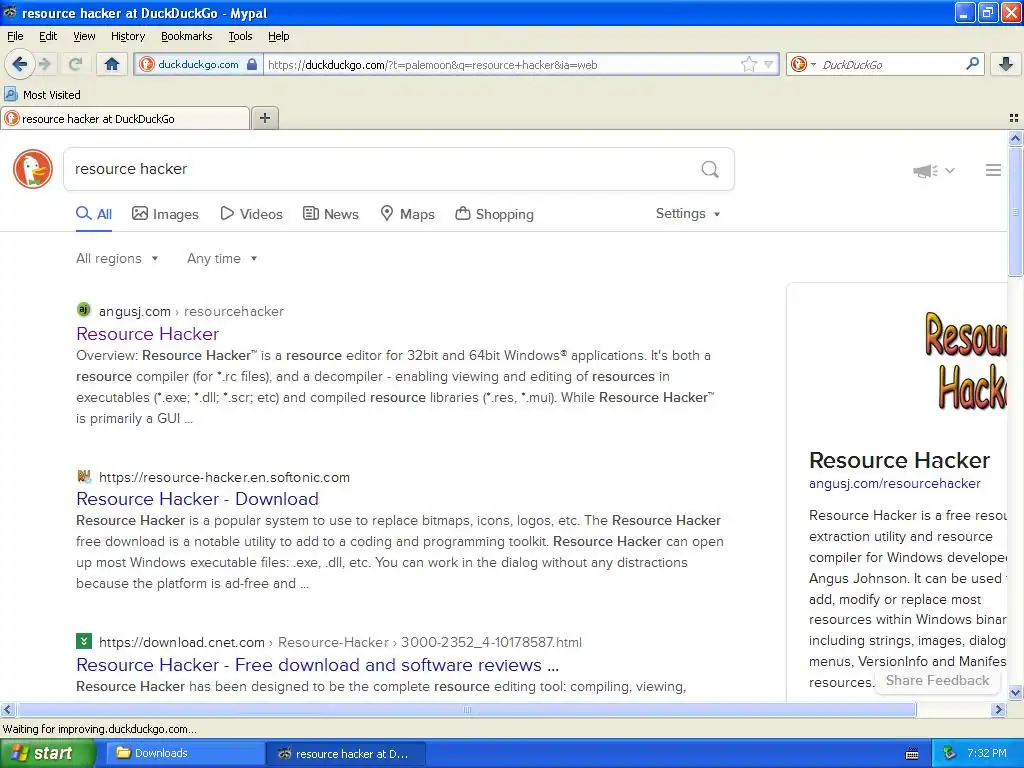This screenshot has width=1024, height=768.
Task: Click the Mypal taskbar button
Action: pyautogui.click(x=346, y=753)
